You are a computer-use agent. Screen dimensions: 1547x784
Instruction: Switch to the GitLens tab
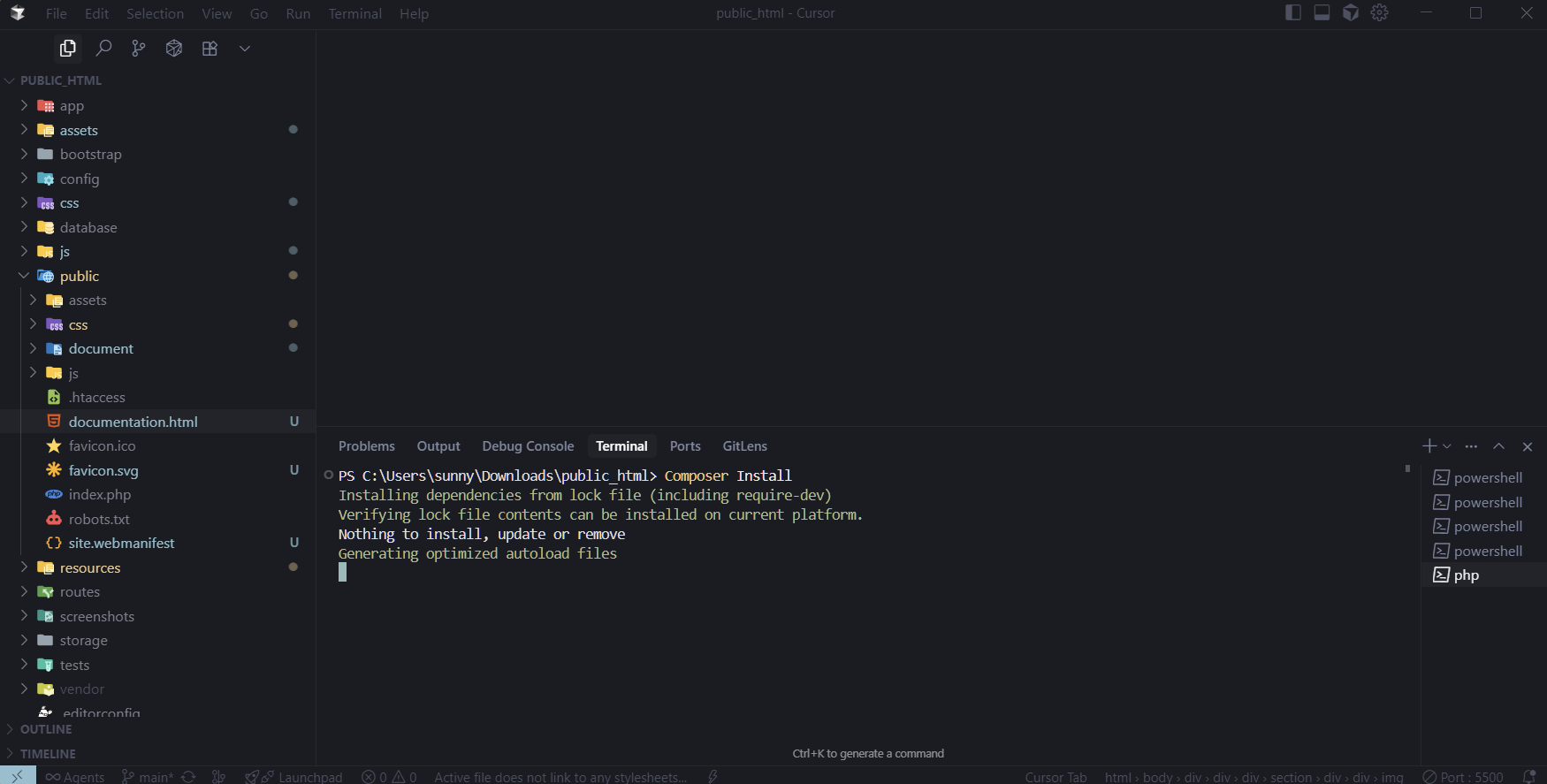[x=745, y=446]
